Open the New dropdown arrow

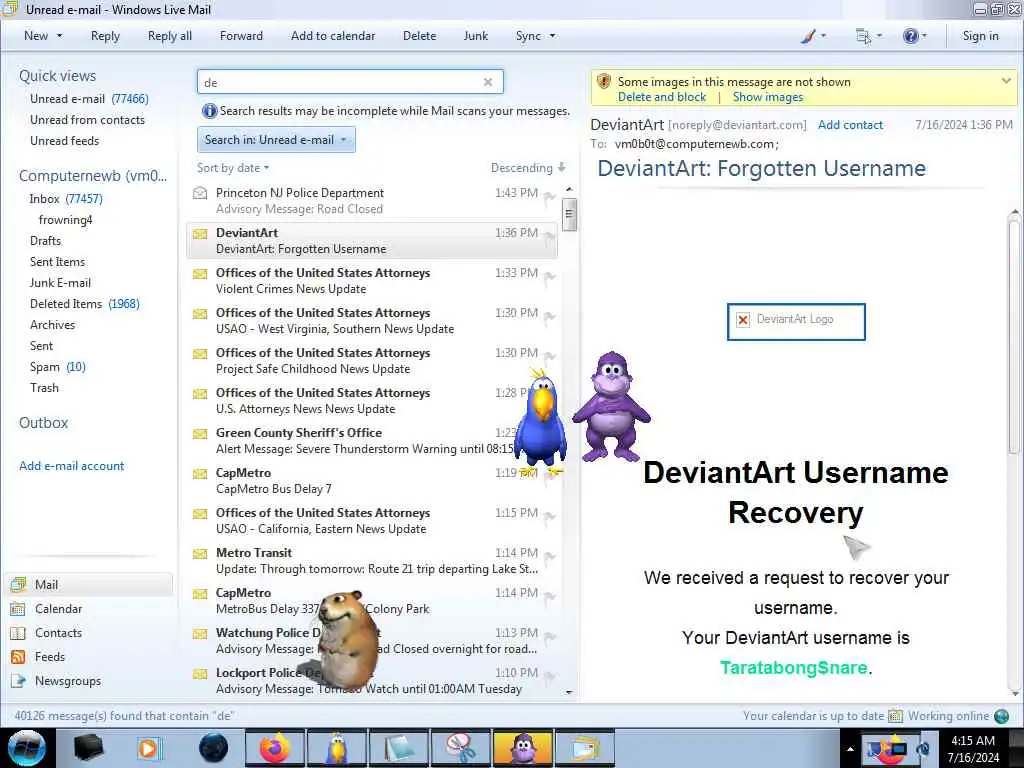[x=59, y=36]
